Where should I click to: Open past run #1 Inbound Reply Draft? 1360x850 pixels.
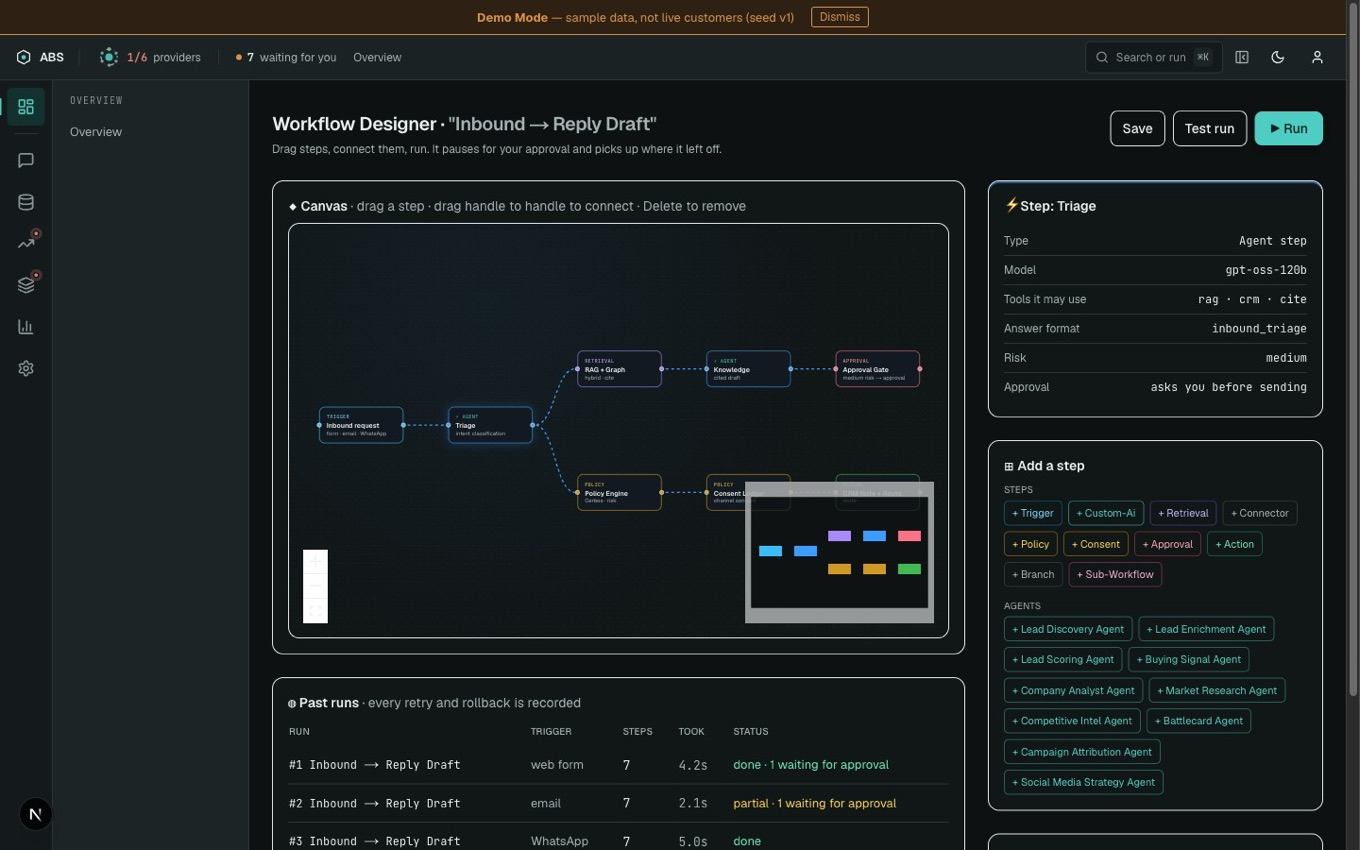pyautogui.click(x=618, y=765)
